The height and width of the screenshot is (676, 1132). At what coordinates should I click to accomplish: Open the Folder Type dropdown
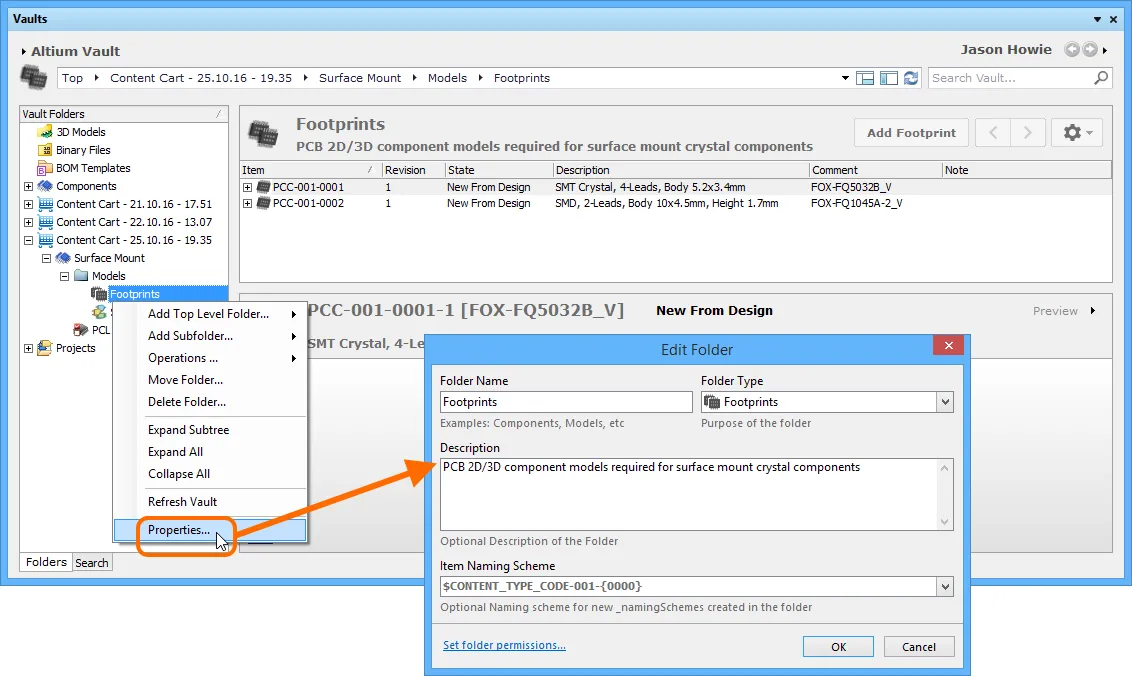point(945,402)
